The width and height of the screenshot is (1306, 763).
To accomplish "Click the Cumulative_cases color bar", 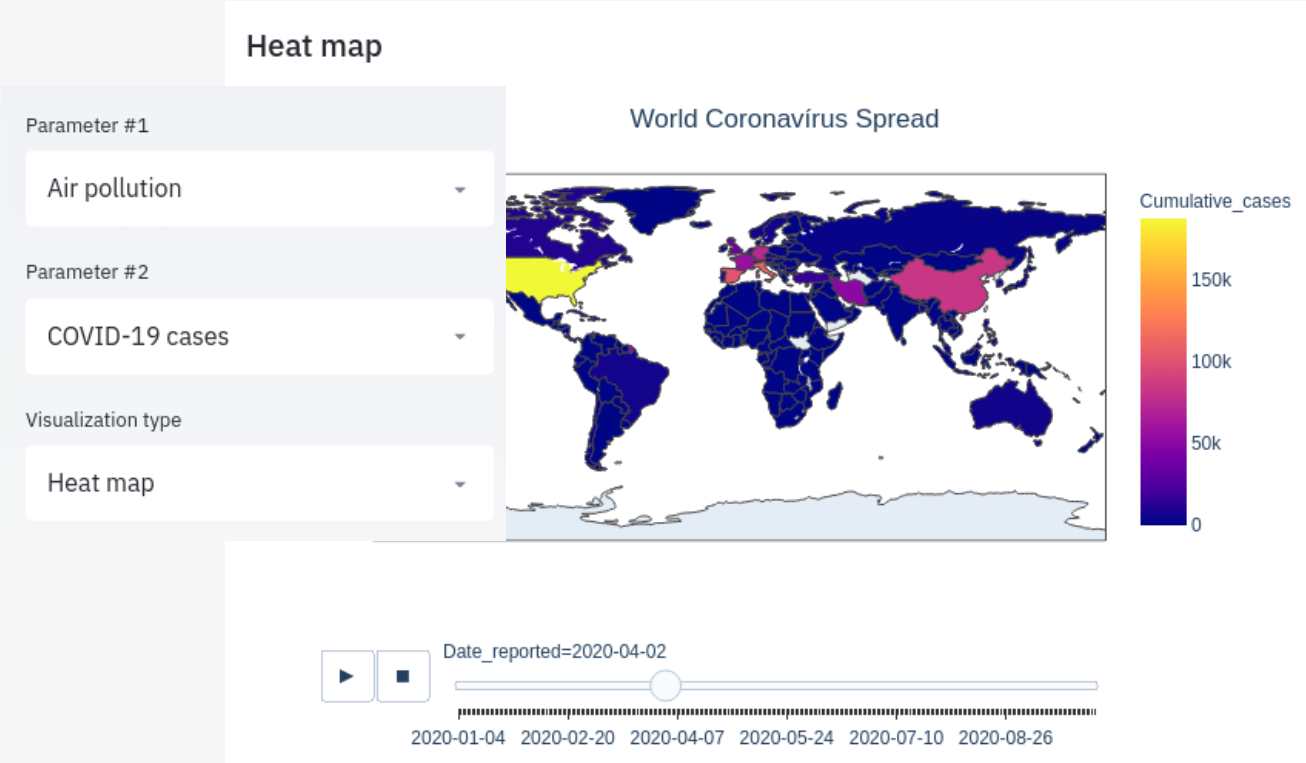I will [x=1163, y=372].
